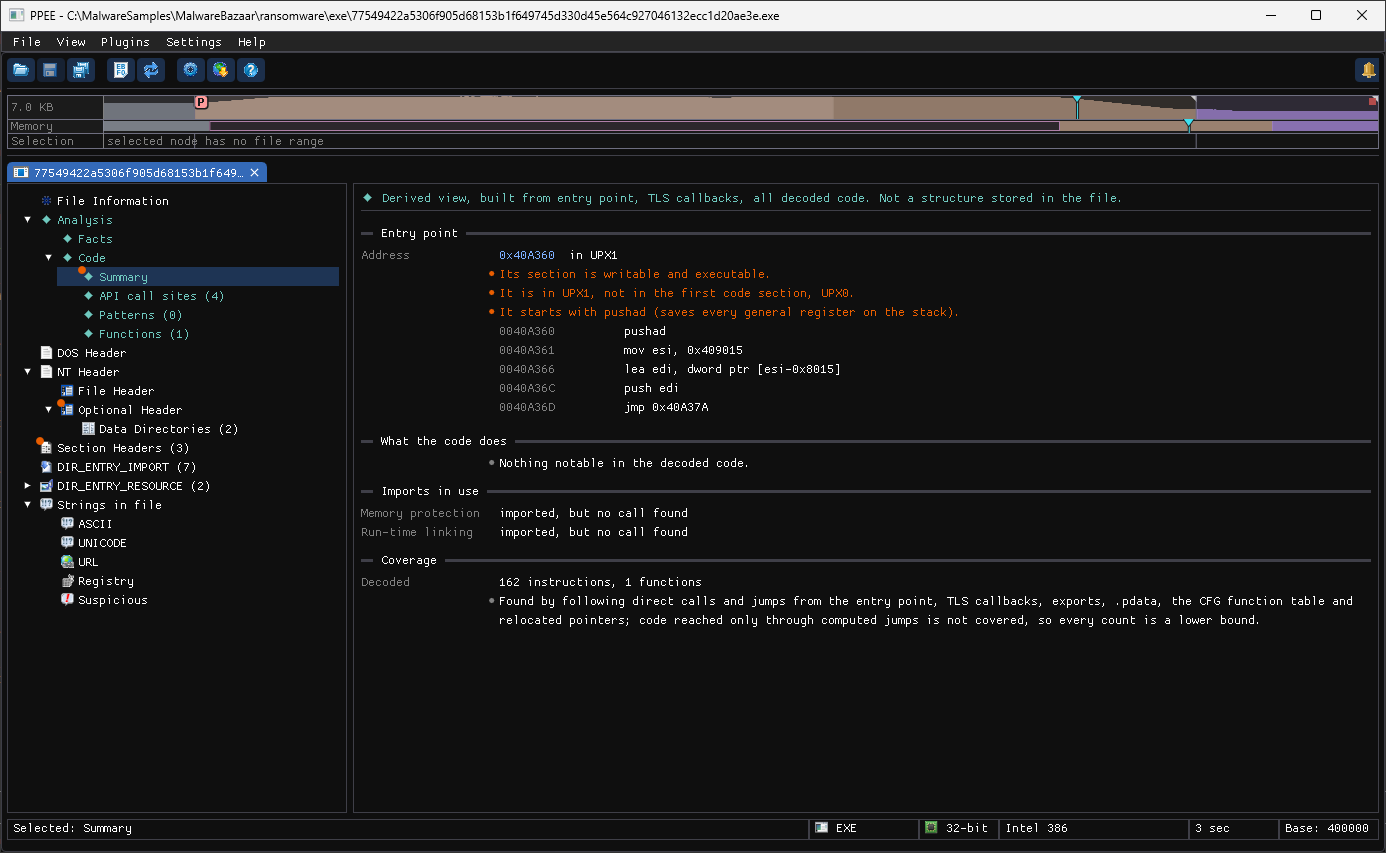Viewport: 1386px width, 853px height.
Task: Show the ASCII strings list
Action: [95, 524]
